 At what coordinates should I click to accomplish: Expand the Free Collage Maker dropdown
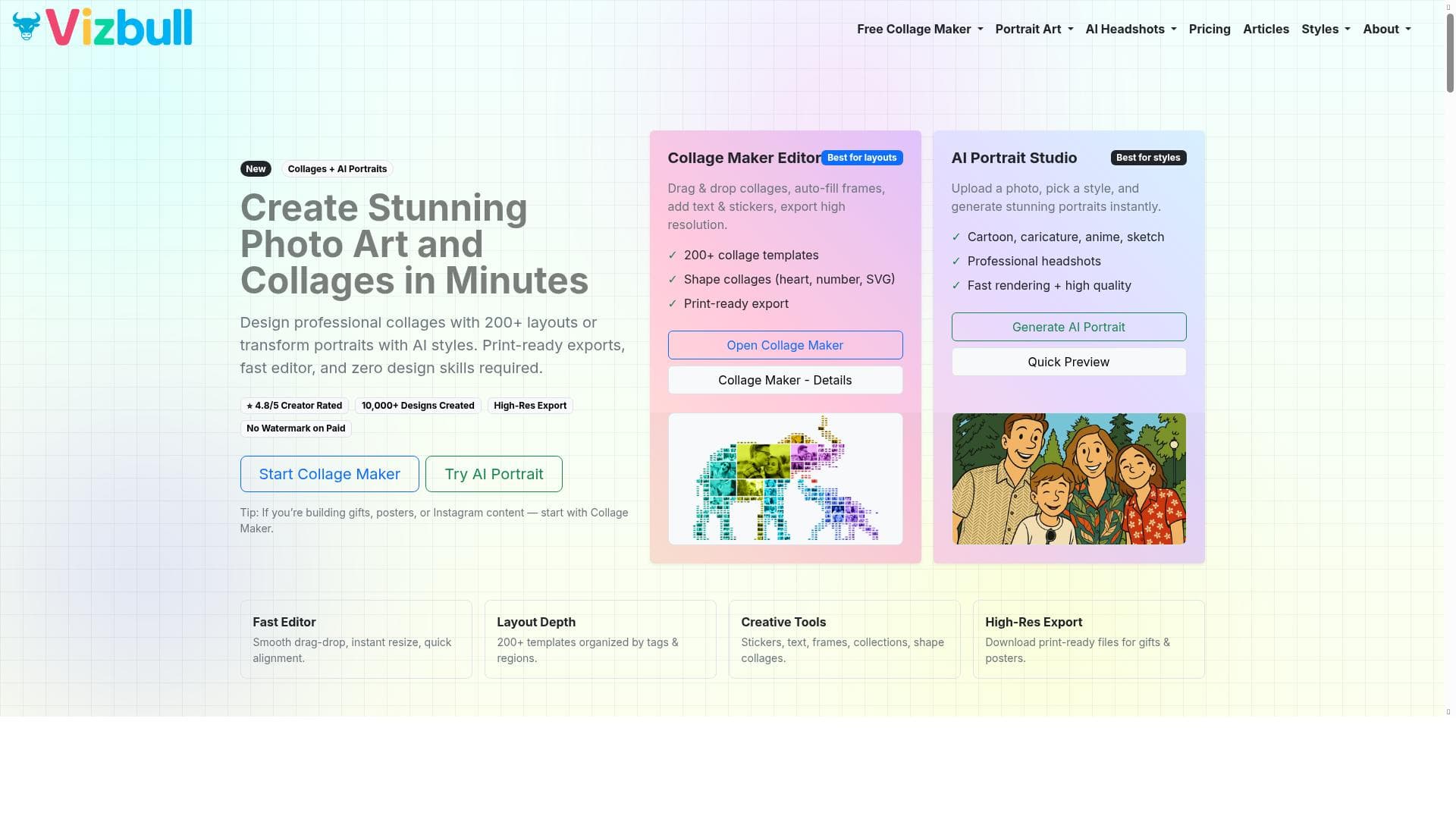[x=919, y=29]
